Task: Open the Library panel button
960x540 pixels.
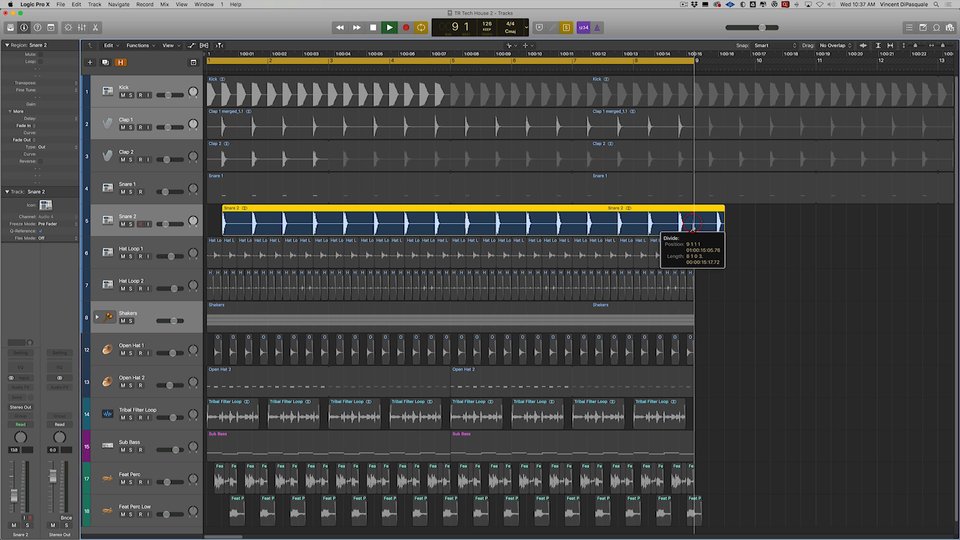Action: coord(10,28)
